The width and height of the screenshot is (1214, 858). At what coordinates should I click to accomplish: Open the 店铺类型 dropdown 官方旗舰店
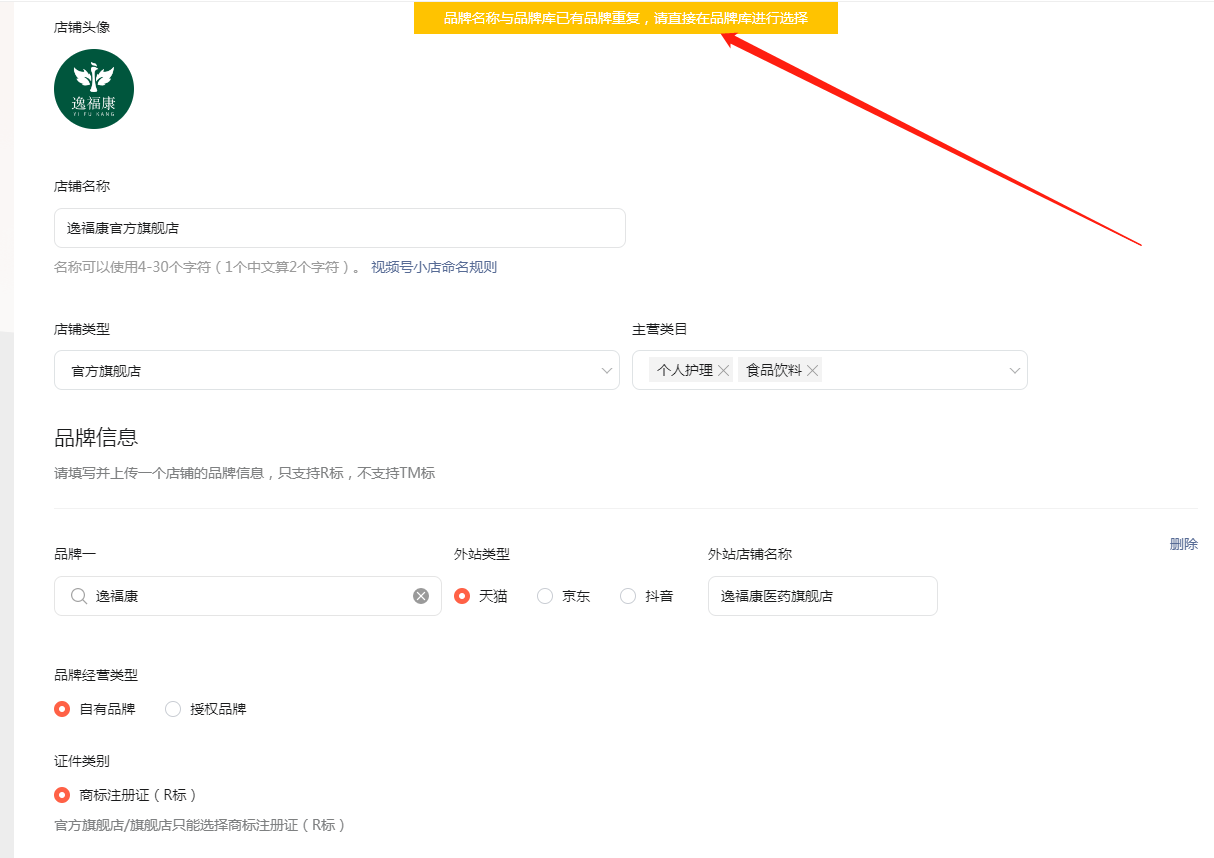[337, 370]
